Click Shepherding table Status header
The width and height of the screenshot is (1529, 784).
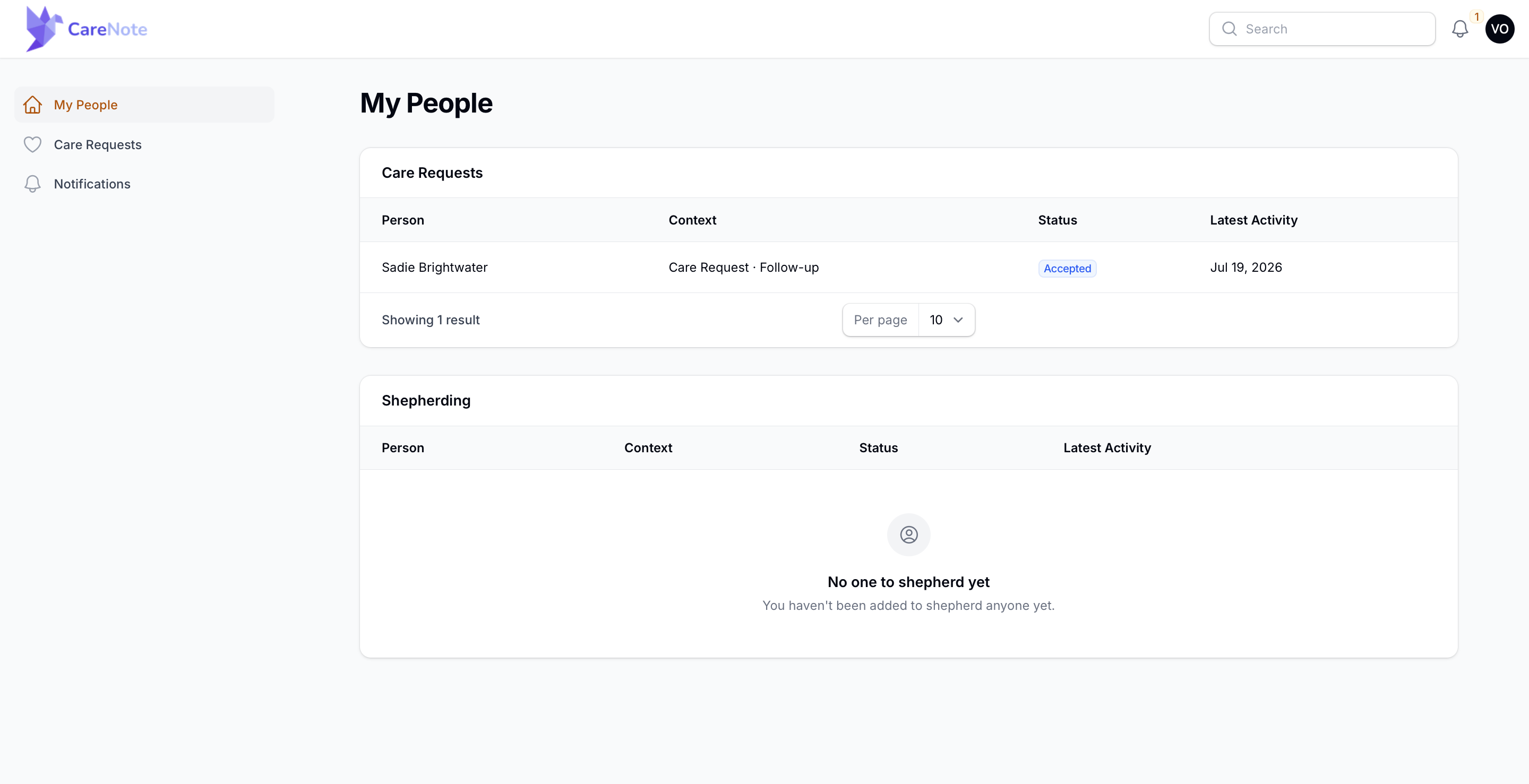tap(878, 448)
